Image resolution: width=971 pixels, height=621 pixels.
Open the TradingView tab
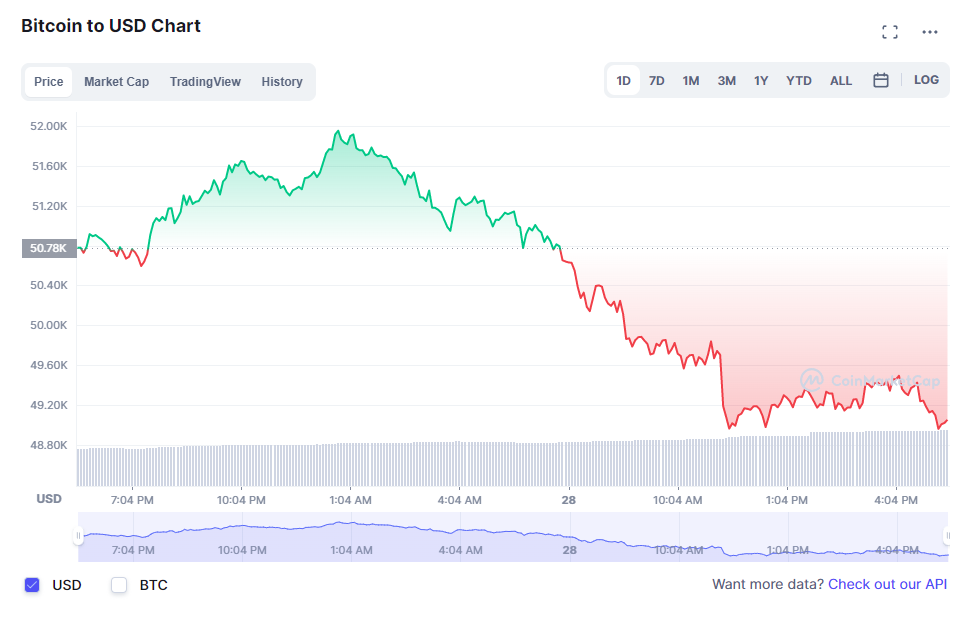pyautogui.click(x=205, y=81)
